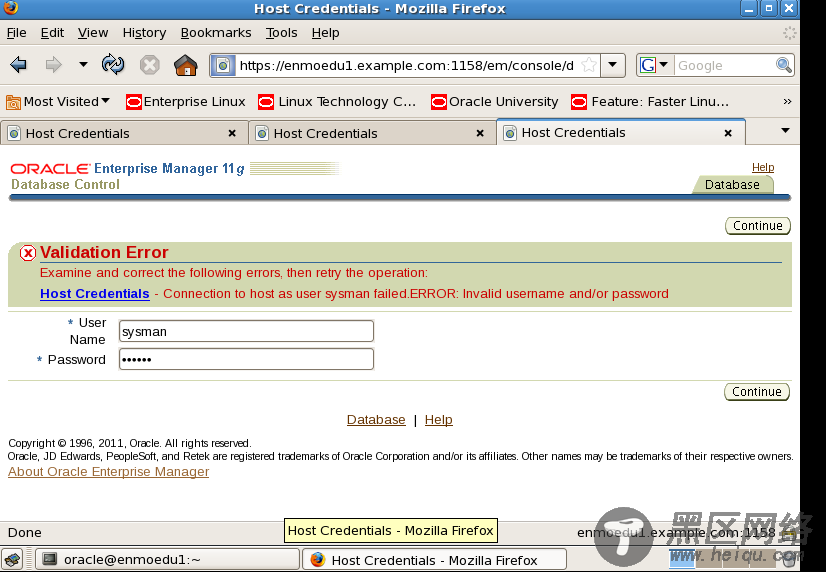Minimize the Firefox window

pyautogui.click(x=749, y=9)
